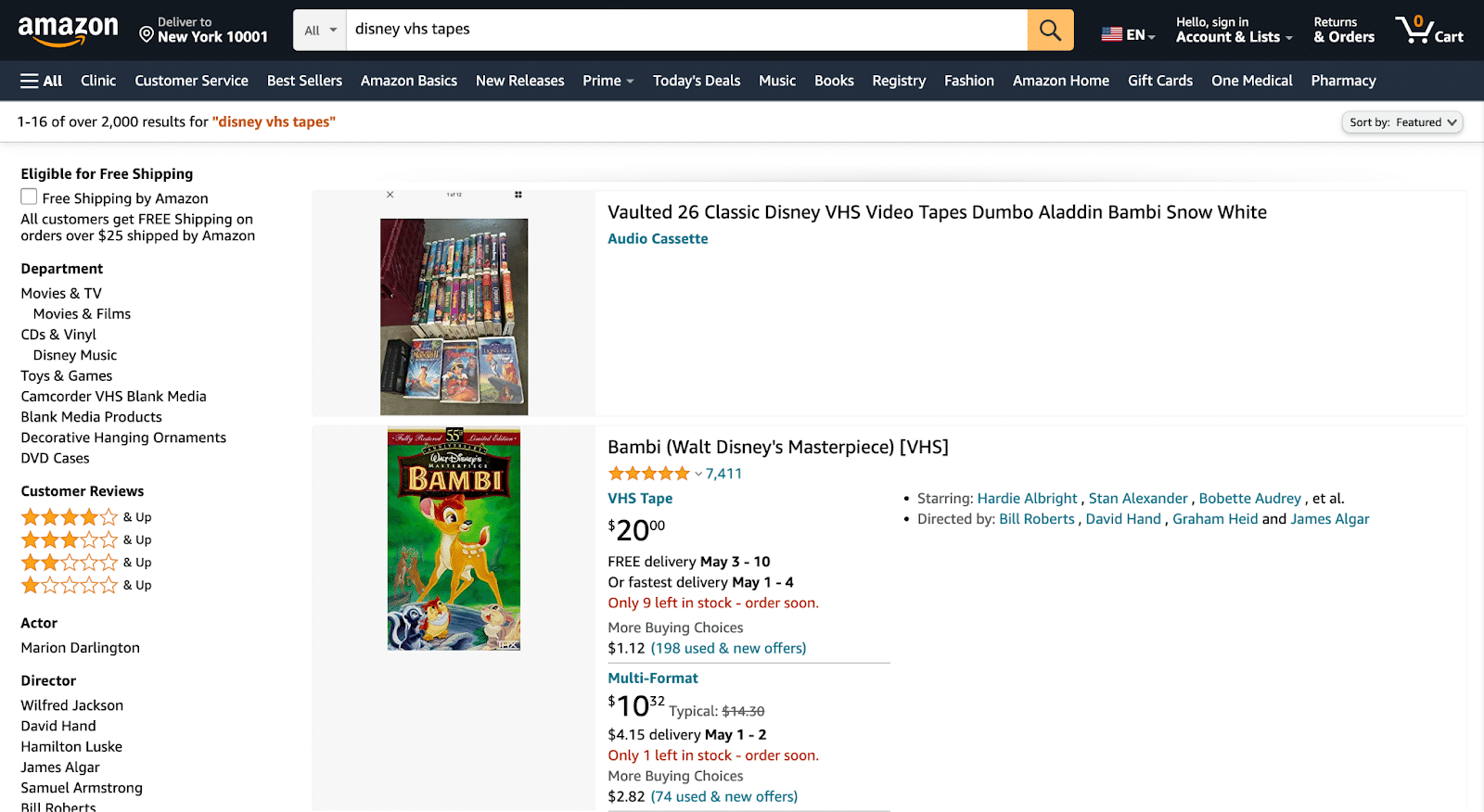This screenshot has height=812, width=1484.
Task: Click the Amazon logo
Action: [69, 30]
